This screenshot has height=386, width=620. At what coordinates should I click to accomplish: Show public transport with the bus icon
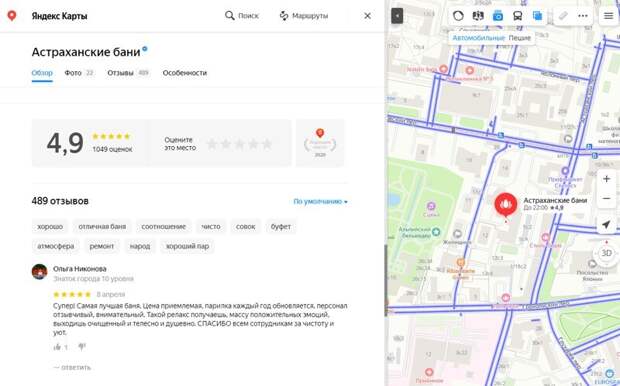pyautogui.click(x=518, y=16)
